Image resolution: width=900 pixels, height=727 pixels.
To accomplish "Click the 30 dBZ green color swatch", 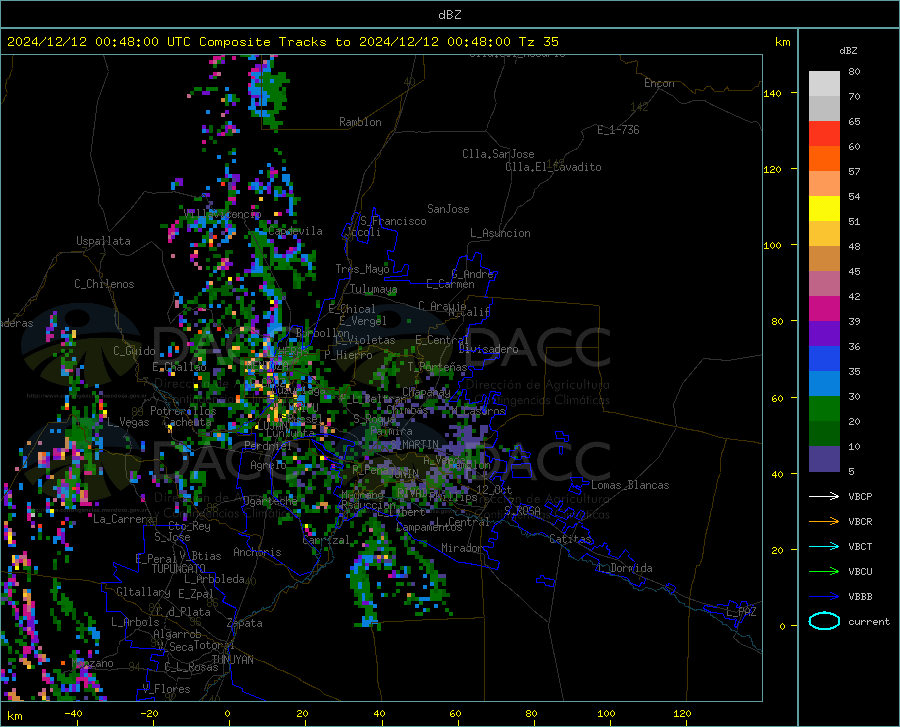I will pyautogui.click(x=824, y=409).
